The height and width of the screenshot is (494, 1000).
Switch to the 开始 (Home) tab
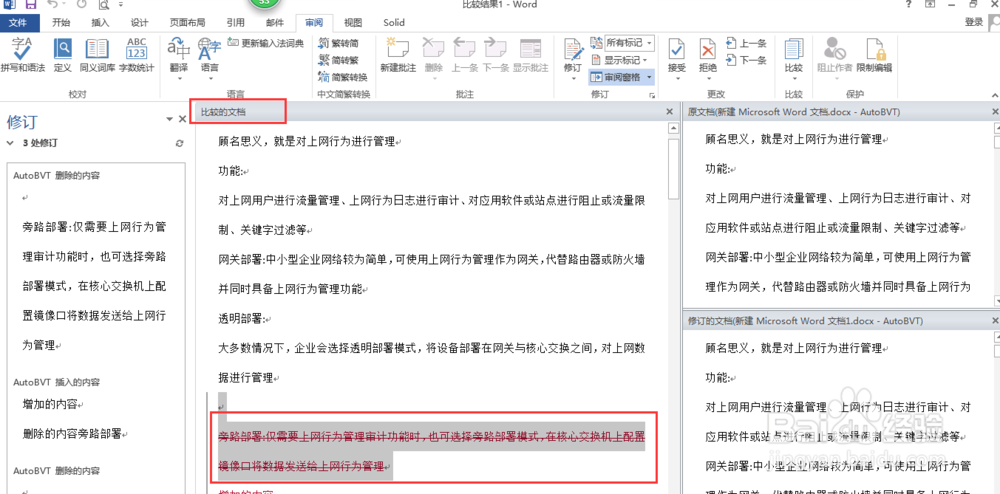tap(61, 22)
